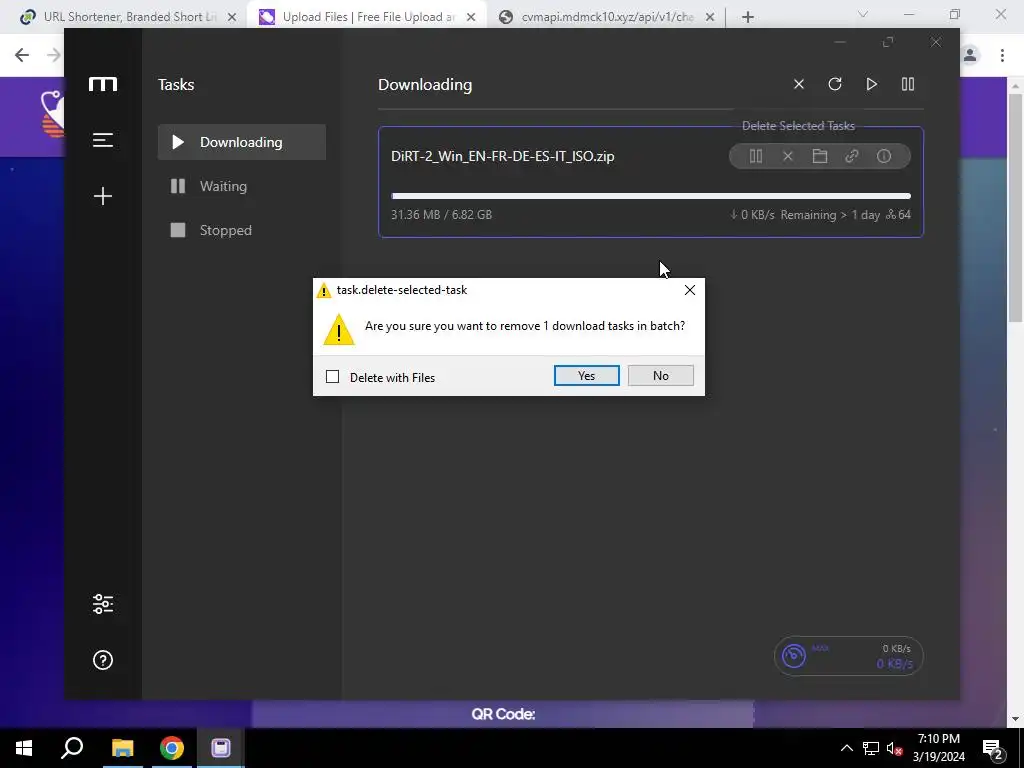1024x768 pixels.
Task: Open the Windows Start menu
Action: pos(24,748)
